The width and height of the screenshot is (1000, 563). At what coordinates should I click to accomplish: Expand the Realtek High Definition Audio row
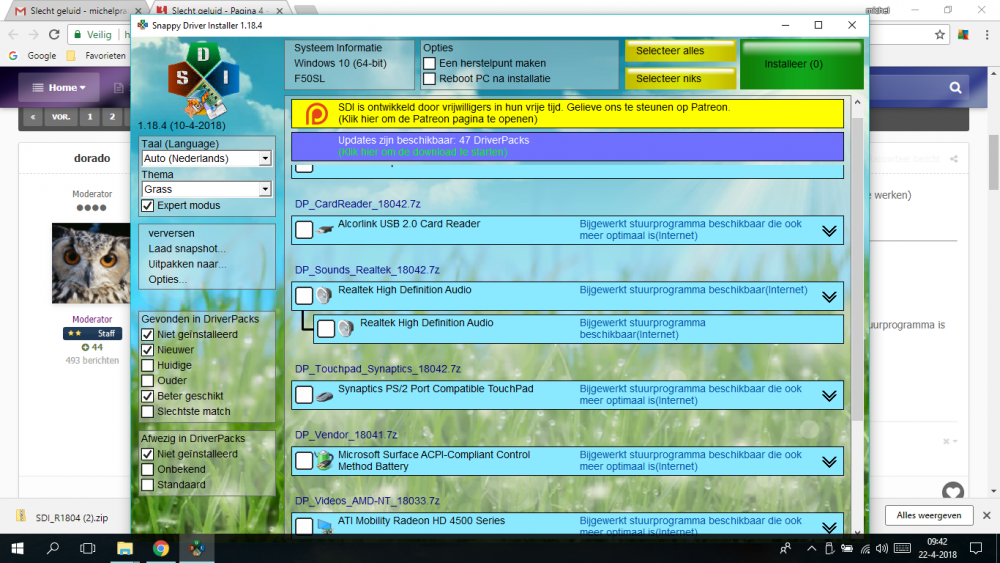pos(829,296)
